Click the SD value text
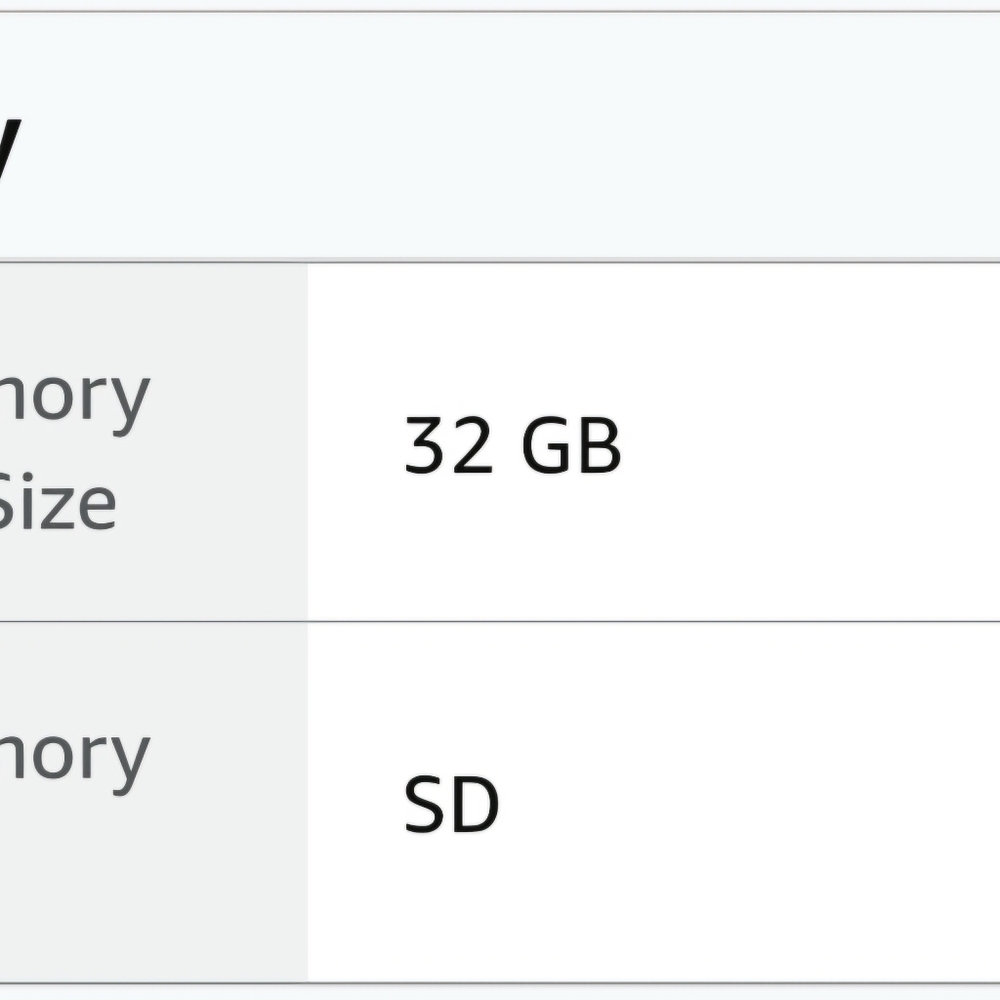1000x1000 pixels. (x=452, y=804)
